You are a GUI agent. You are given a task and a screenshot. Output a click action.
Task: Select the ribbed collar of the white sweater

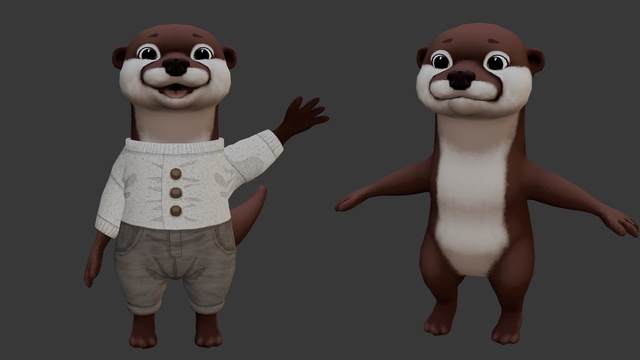pyautogui.click(x=175, y=146)
